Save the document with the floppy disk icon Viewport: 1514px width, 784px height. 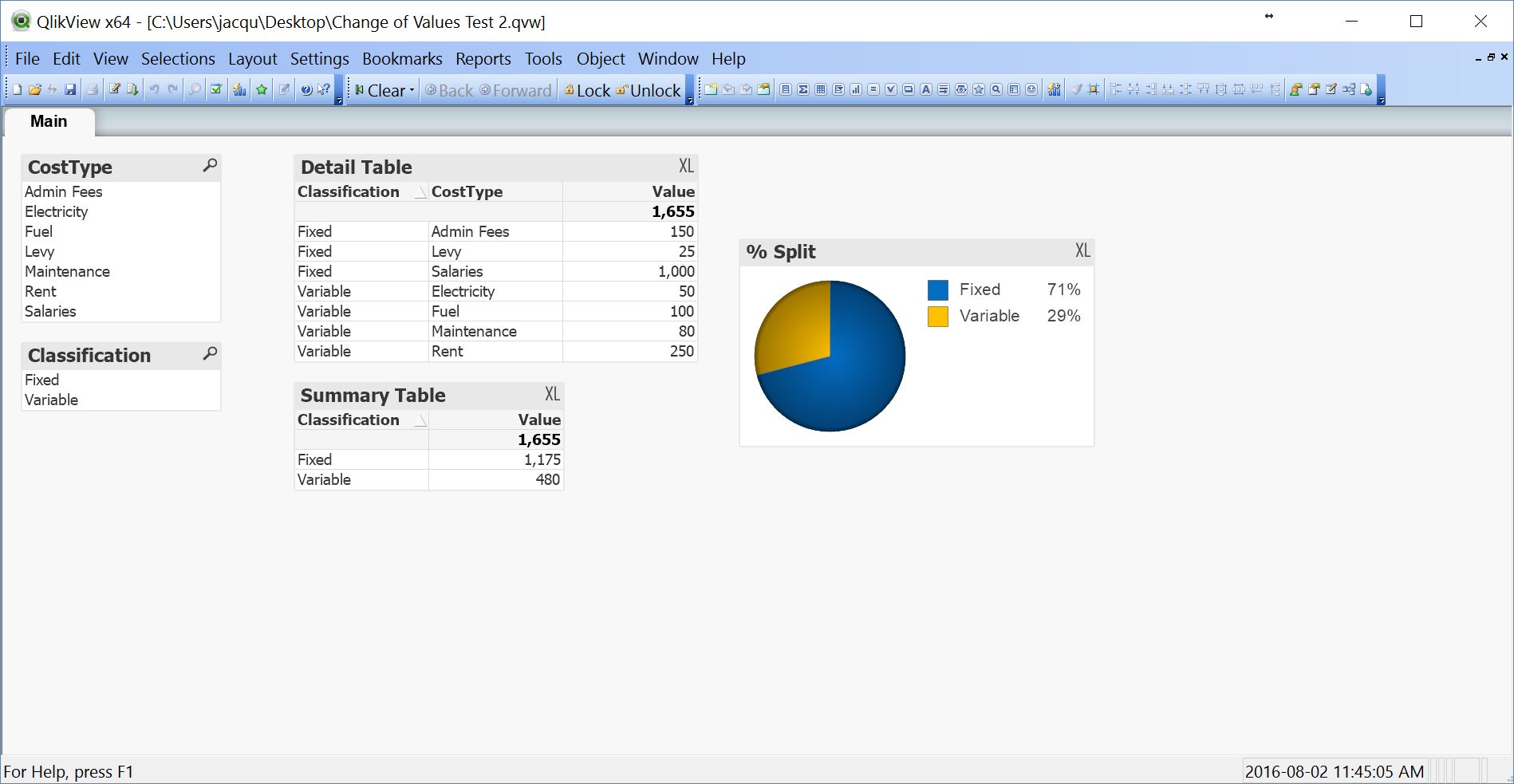pos(70,90)
